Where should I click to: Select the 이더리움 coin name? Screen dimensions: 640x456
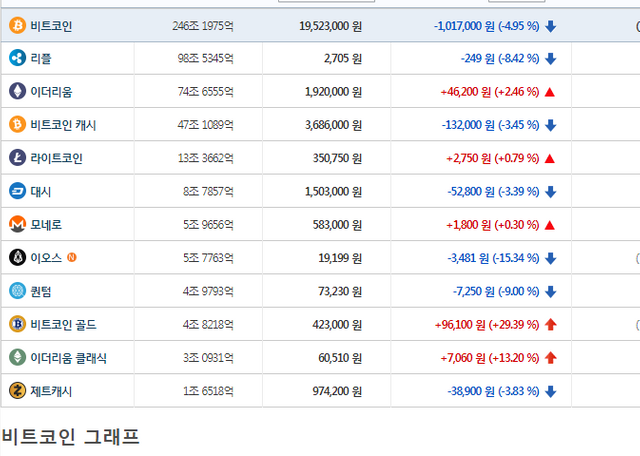[51, 92]
